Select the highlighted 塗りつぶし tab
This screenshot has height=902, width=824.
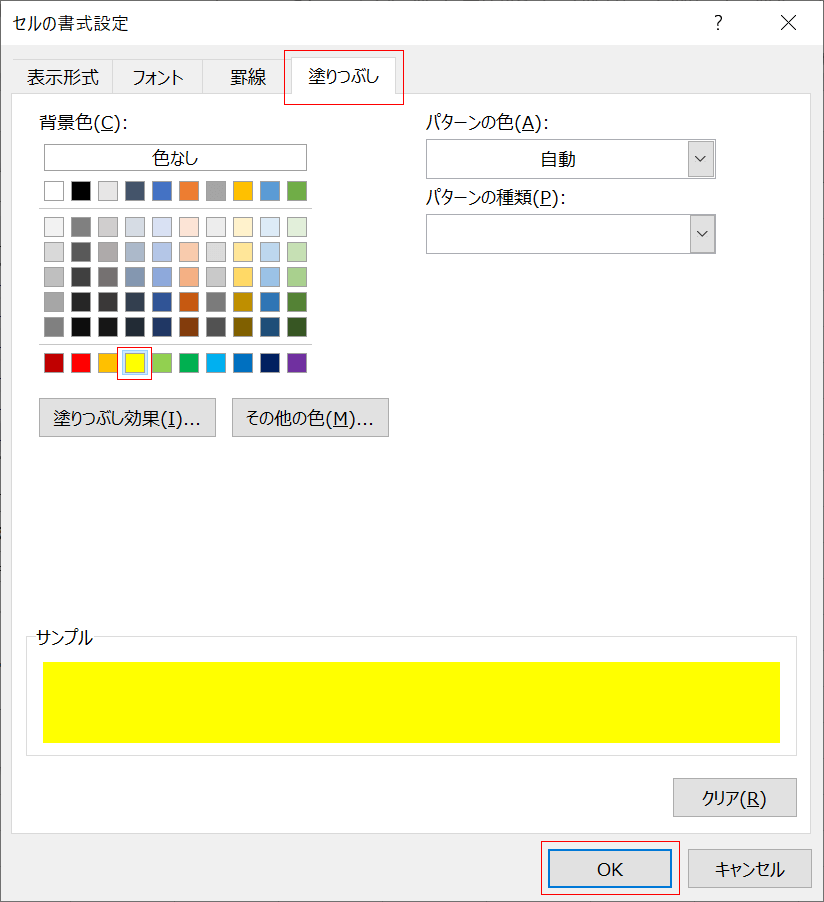point(343,76)
